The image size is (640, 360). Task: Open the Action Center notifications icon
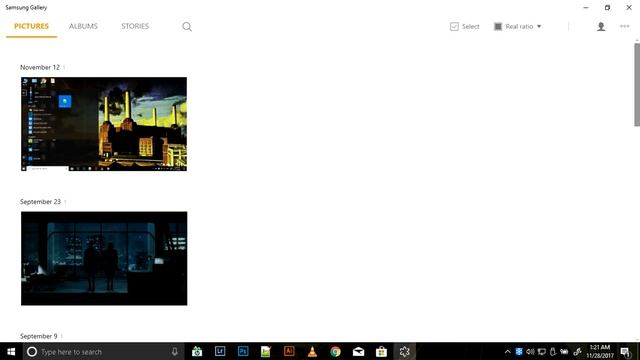(x=625, y=352)
